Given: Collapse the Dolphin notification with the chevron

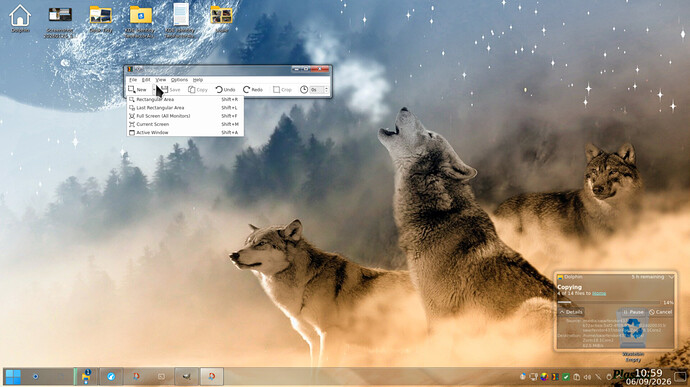Looking at the screenshot, I should click(x=671, y=277).
